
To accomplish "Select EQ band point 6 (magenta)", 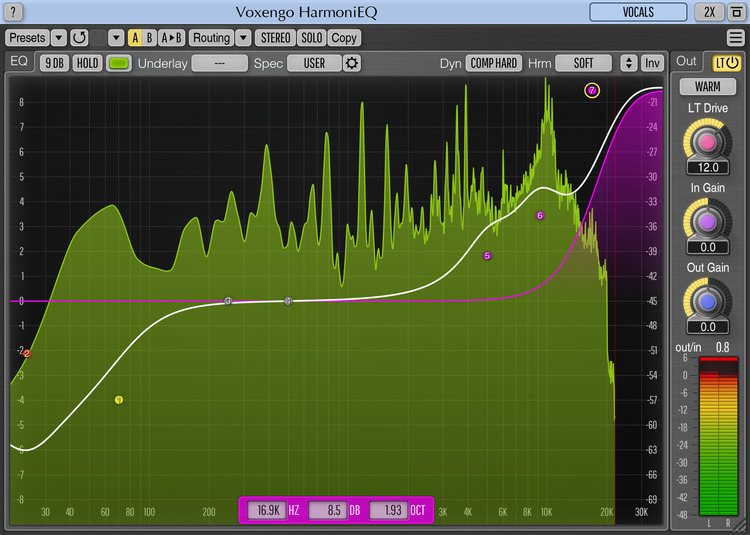I will 540,216.
